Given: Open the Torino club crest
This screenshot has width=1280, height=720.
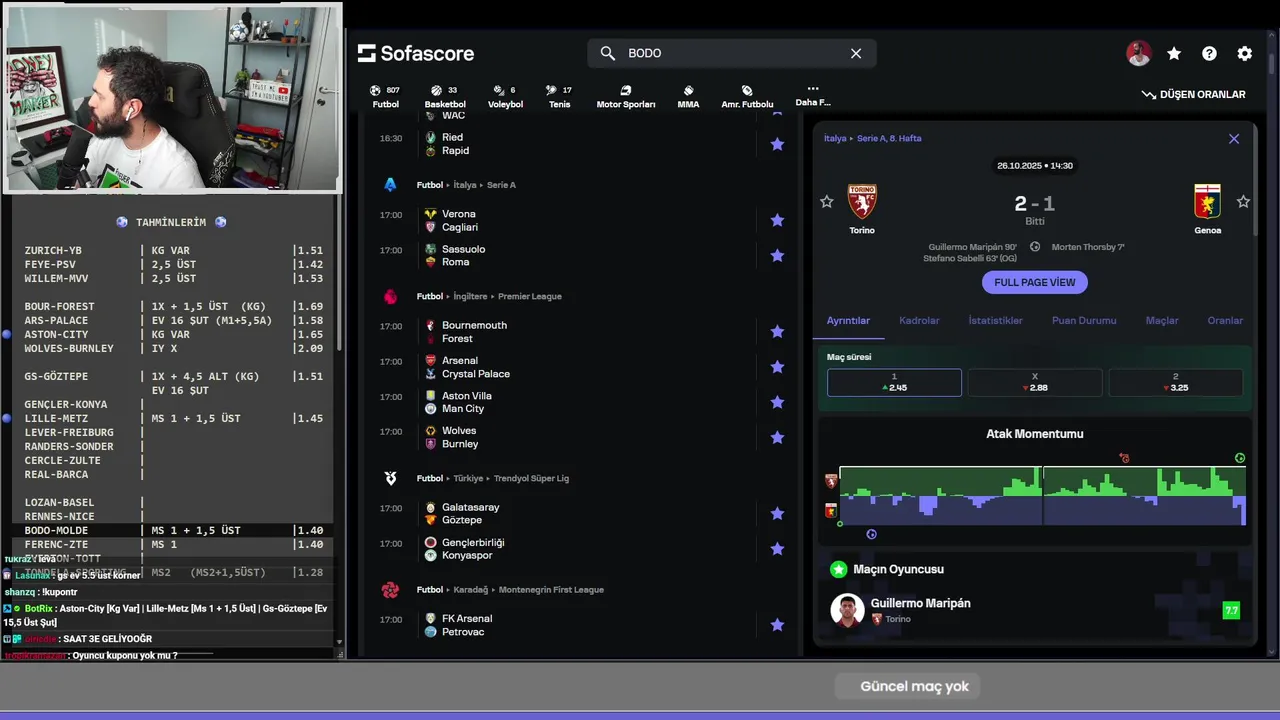Looking at the screenshot, I should (x=862, y=202).
